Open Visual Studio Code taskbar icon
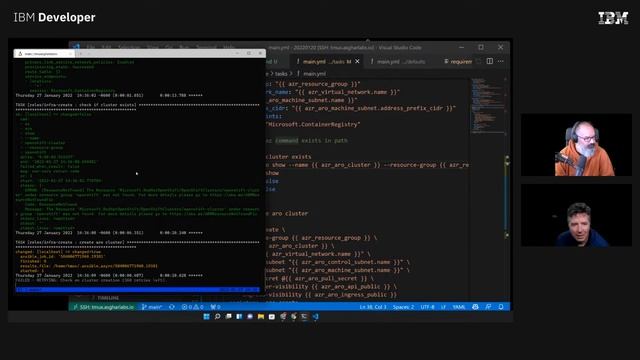This screenshot has height=360, width=640. 316,316
